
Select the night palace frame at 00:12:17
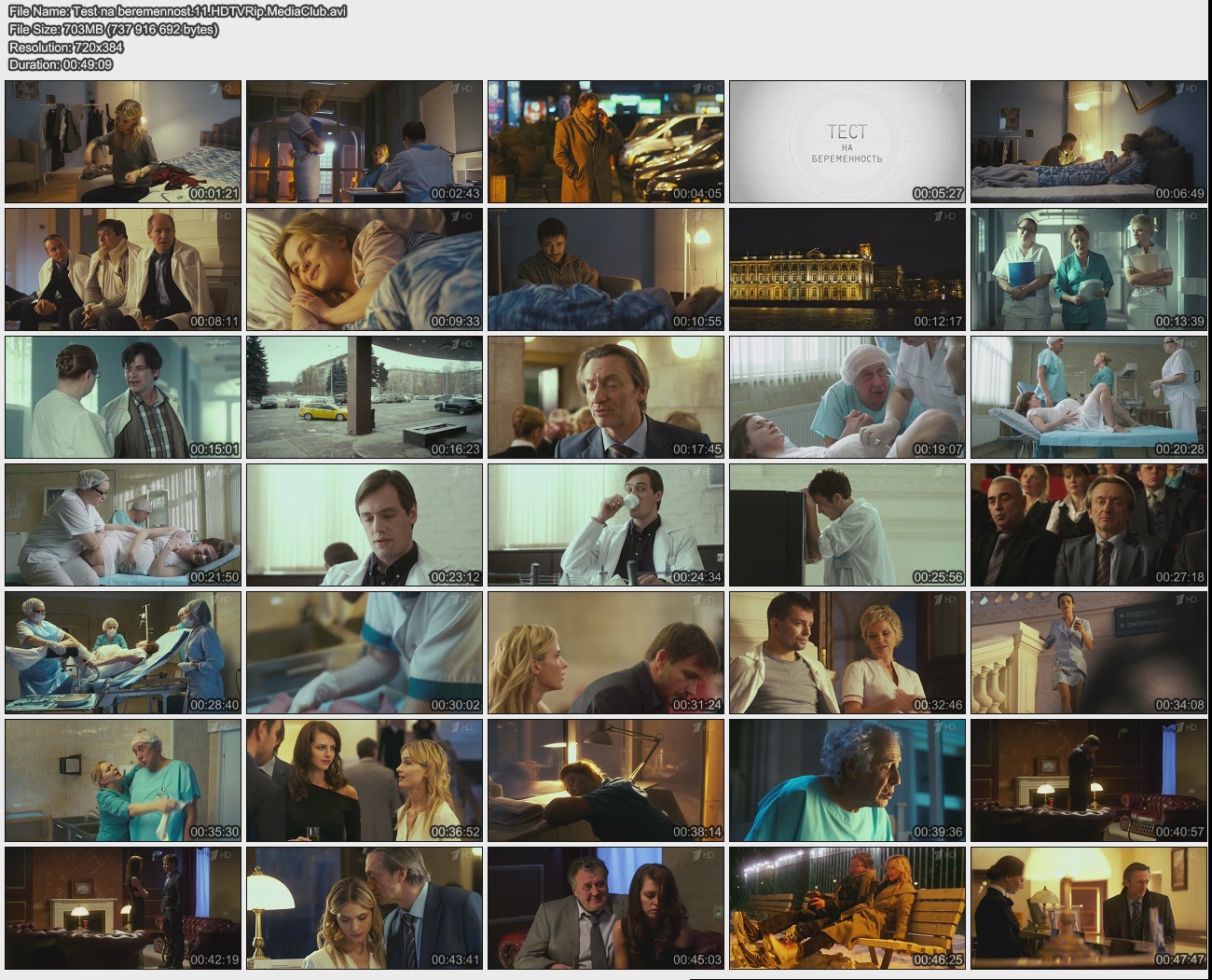pos(847,269)
